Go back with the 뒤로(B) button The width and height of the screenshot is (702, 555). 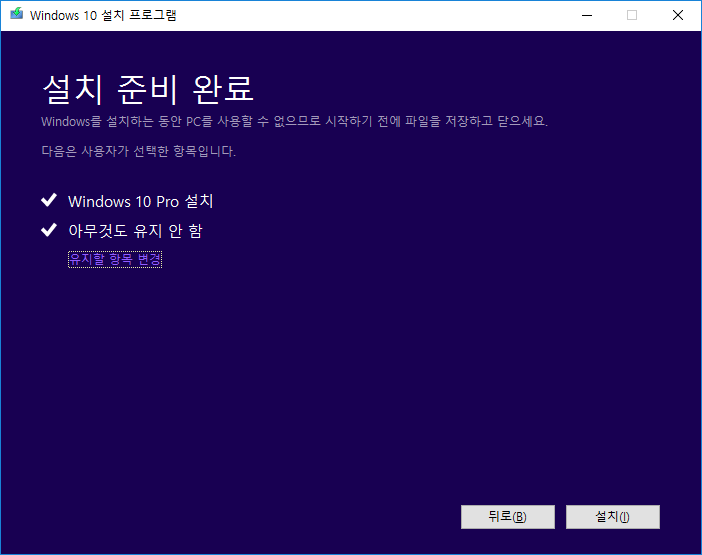[x=508, y=517]
